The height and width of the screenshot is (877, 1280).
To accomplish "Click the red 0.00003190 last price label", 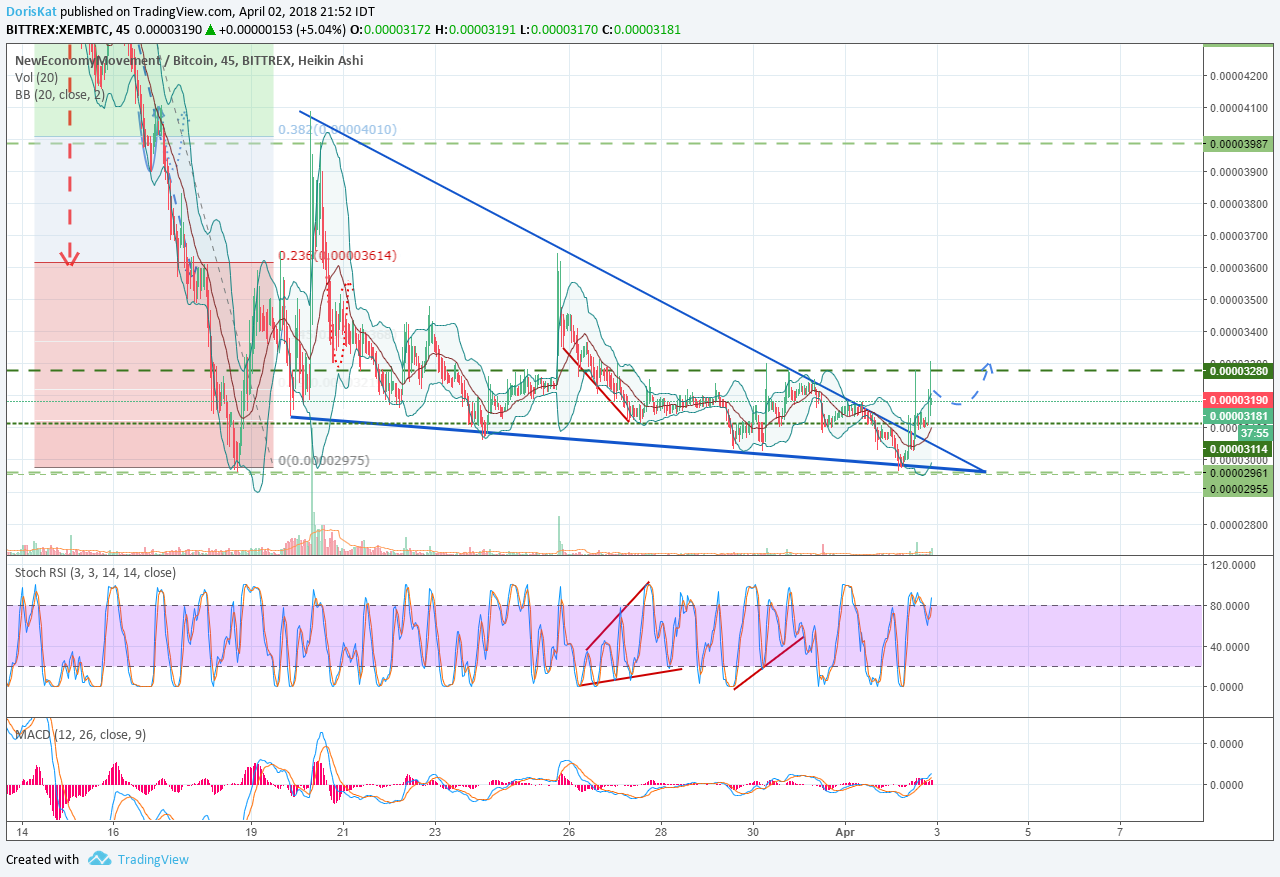I will tap(1238, 400).
